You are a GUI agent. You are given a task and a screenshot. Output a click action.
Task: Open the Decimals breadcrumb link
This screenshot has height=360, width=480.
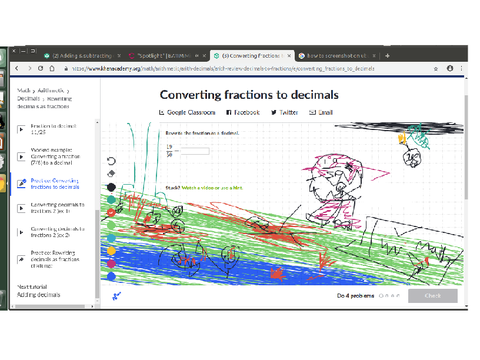click(x=28, y=98)
